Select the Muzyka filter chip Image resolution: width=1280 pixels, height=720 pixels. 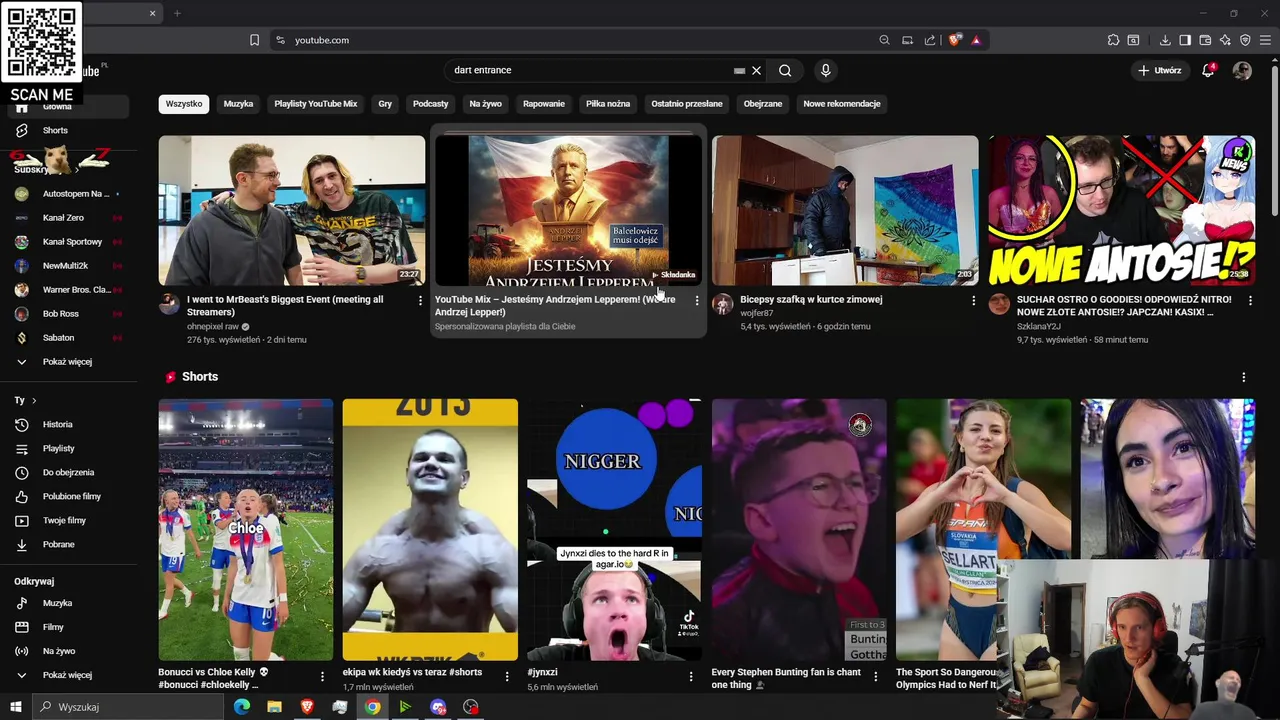[238, 104]
